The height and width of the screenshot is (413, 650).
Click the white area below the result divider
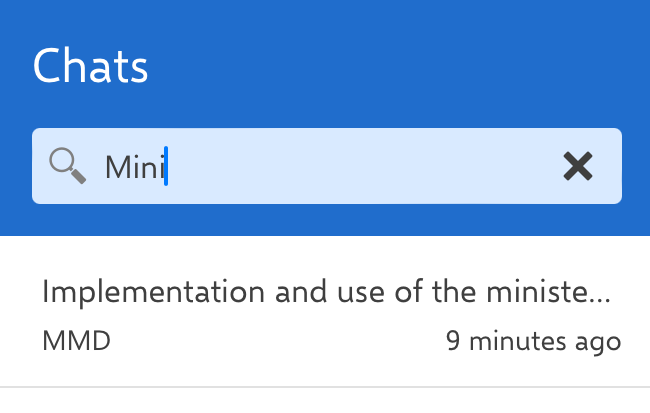click(x=325, y=401)
